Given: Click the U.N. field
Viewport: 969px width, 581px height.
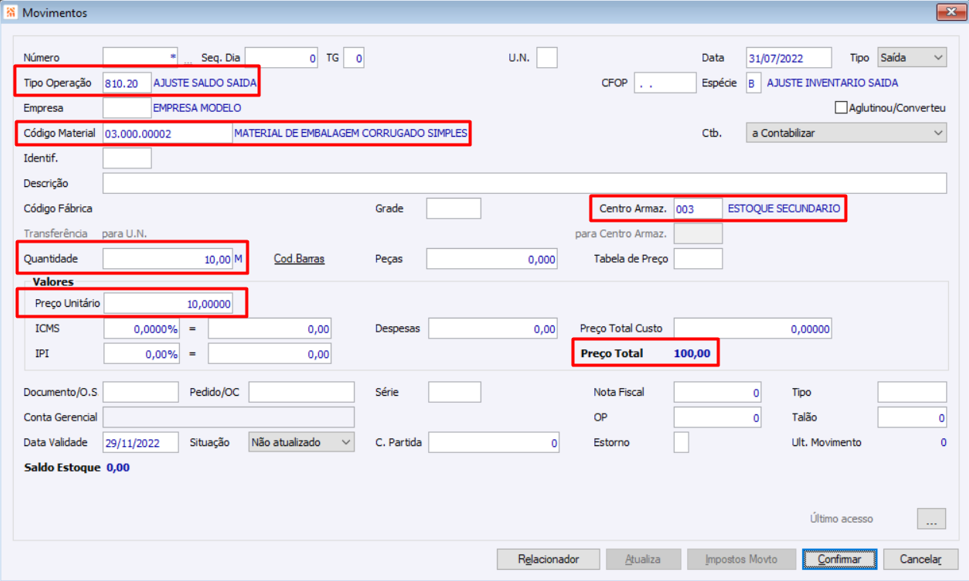Looking at the screenshot, I should [x=547, y=57].
